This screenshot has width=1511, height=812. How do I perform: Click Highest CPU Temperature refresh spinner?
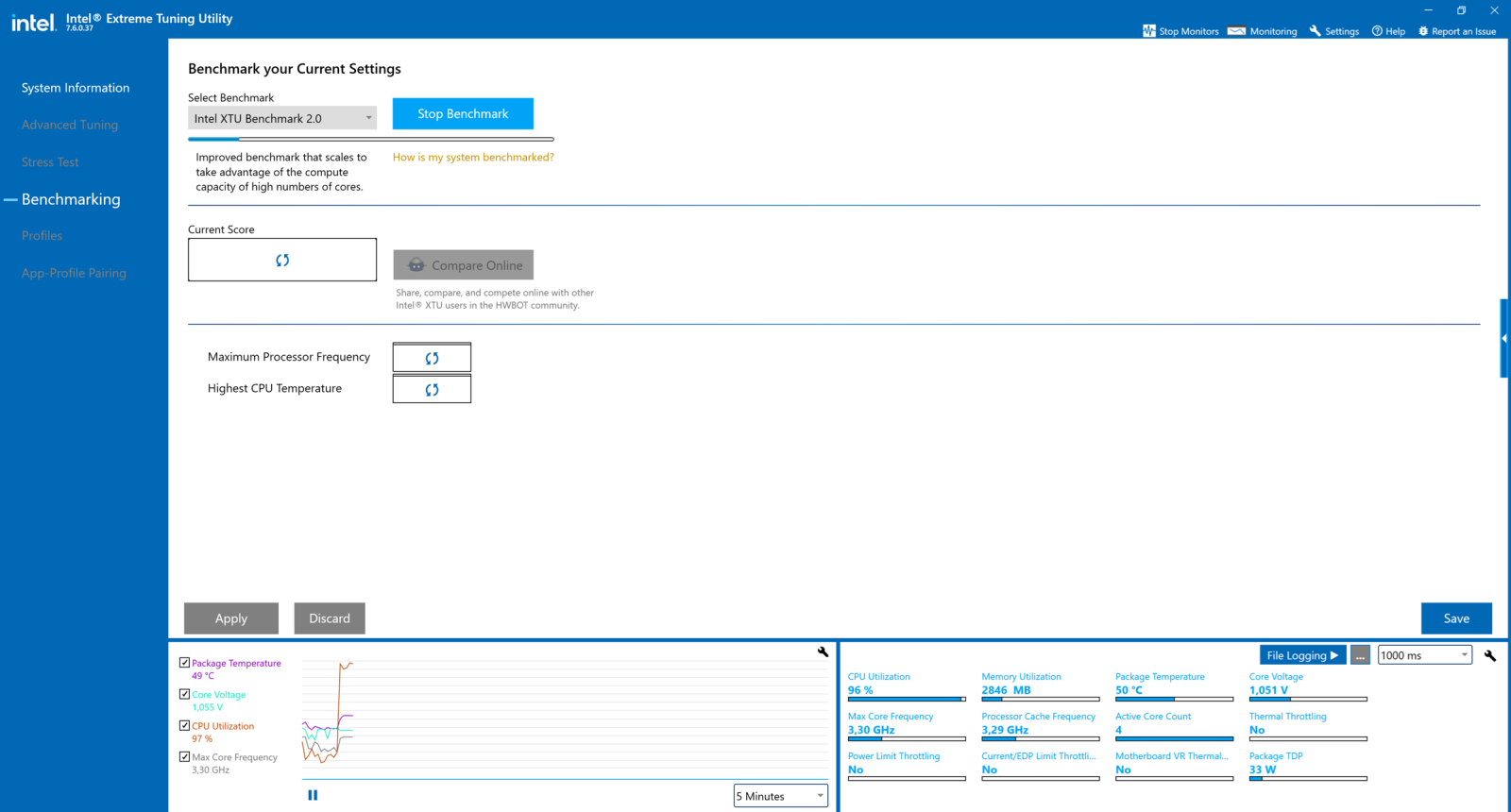click(432, 389)
